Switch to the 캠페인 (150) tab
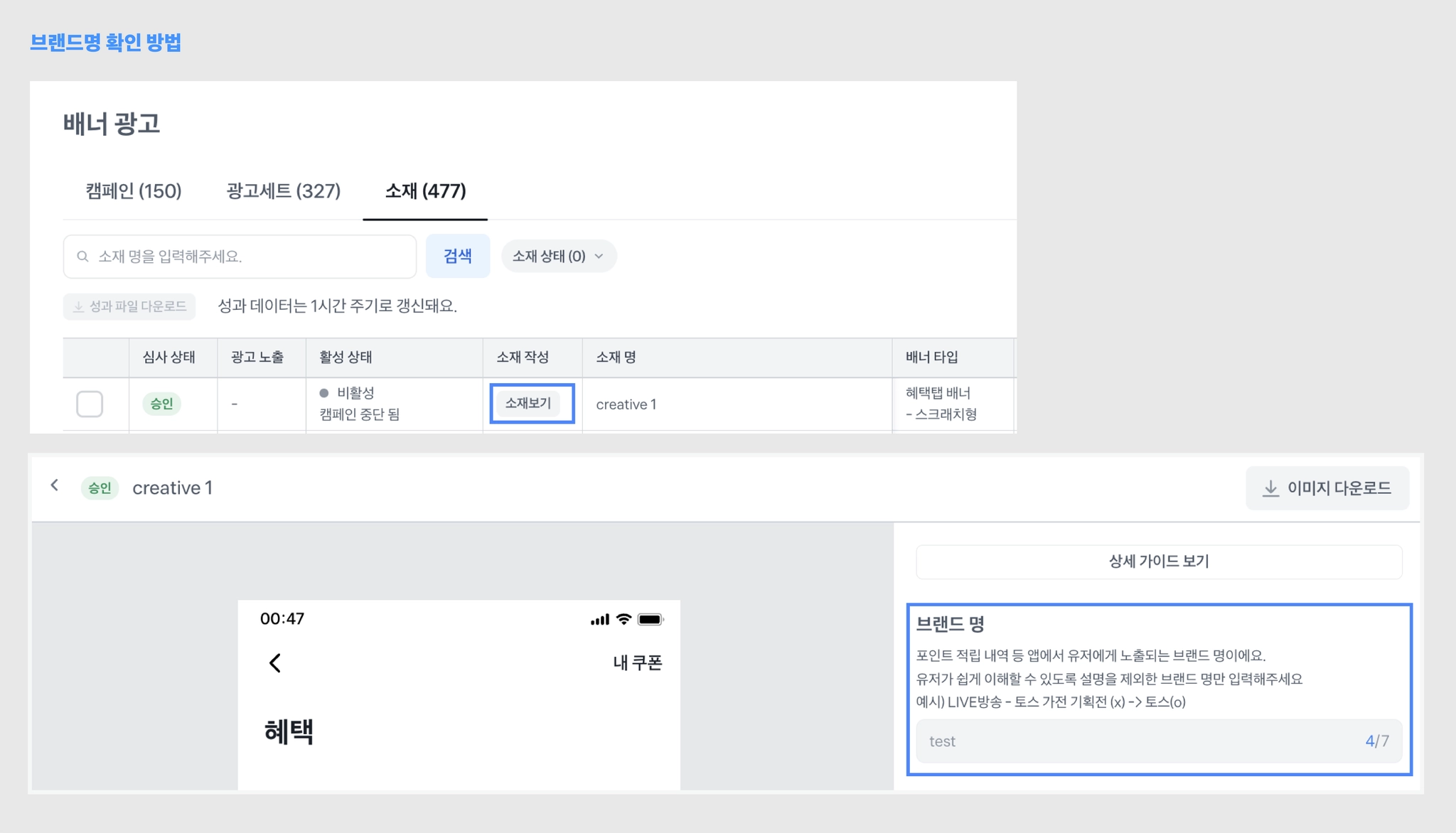 coord(134,190)
